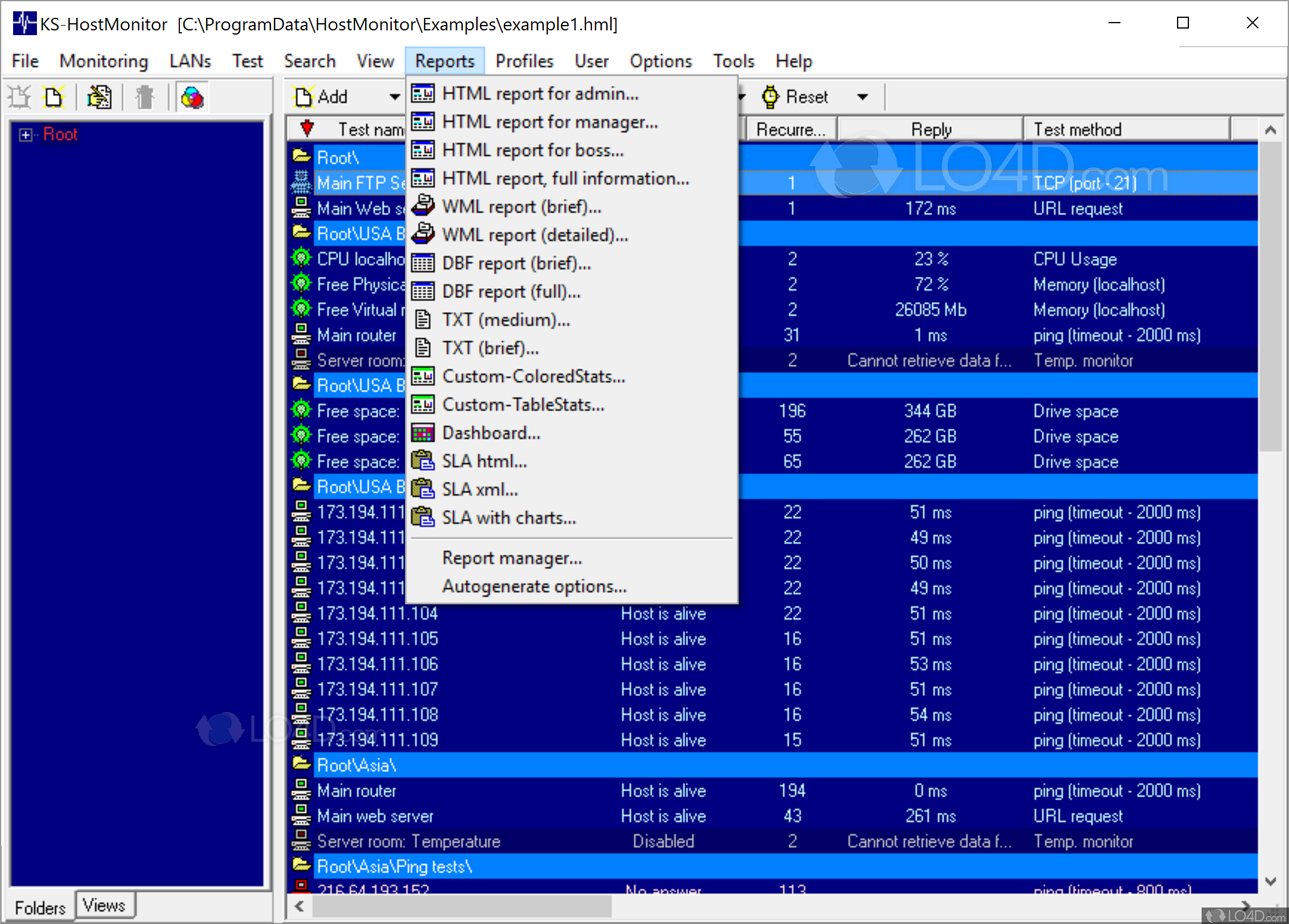Open the Add button dropdown arrow
This screenshot has width=1289, height=924.
point(394,97)
